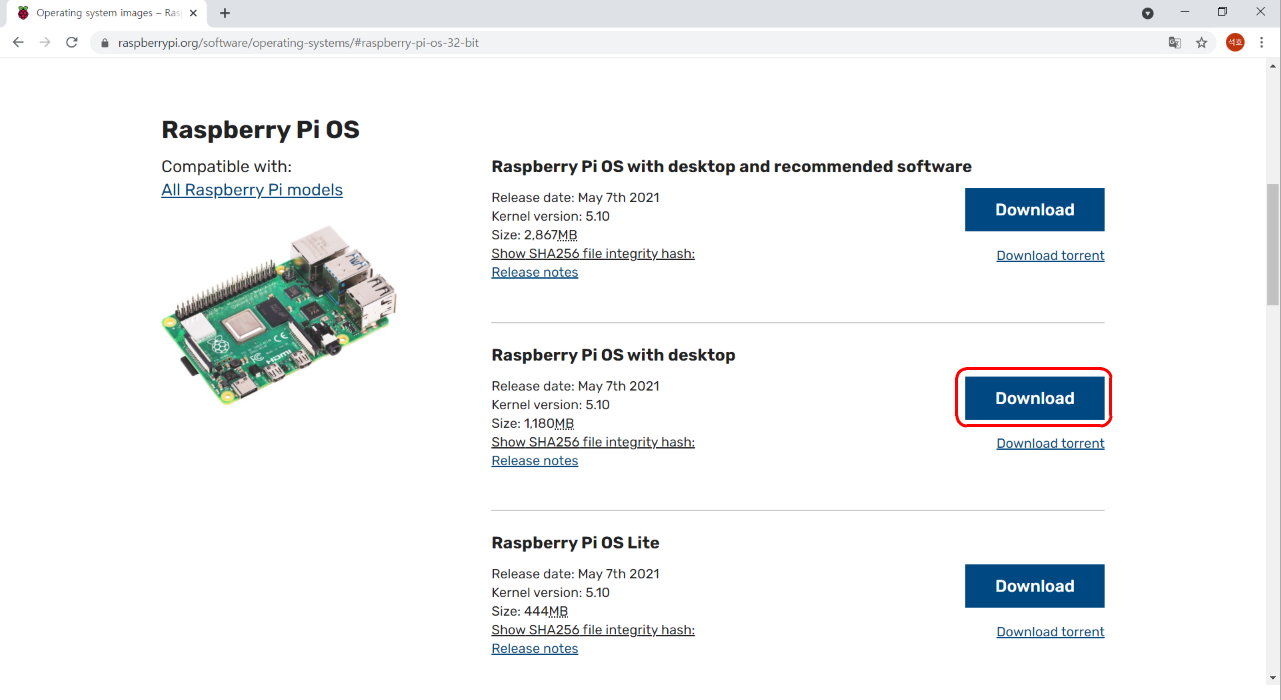Minimize the Chrome window
The width and height of the screenshot is (1281, 700).
tap(1185, 12)
